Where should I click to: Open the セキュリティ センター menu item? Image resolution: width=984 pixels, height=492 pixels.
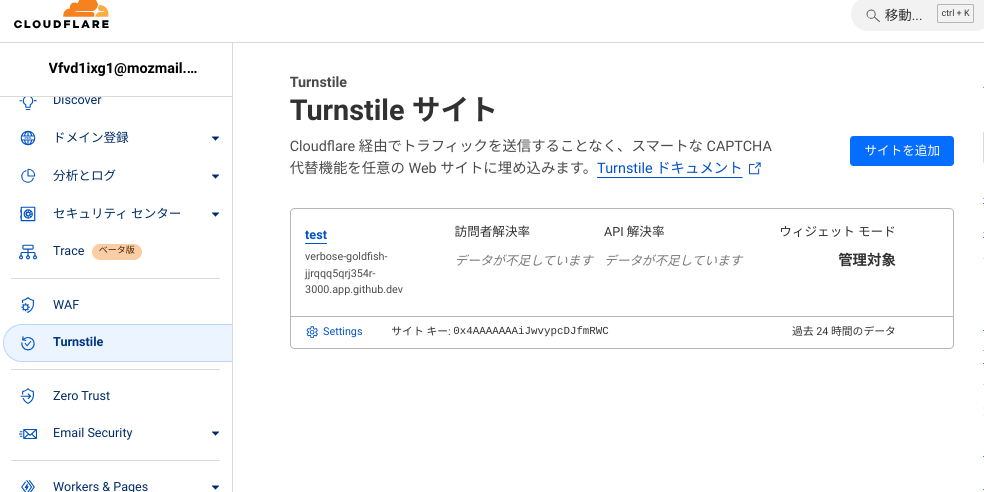tap(116, 214)
